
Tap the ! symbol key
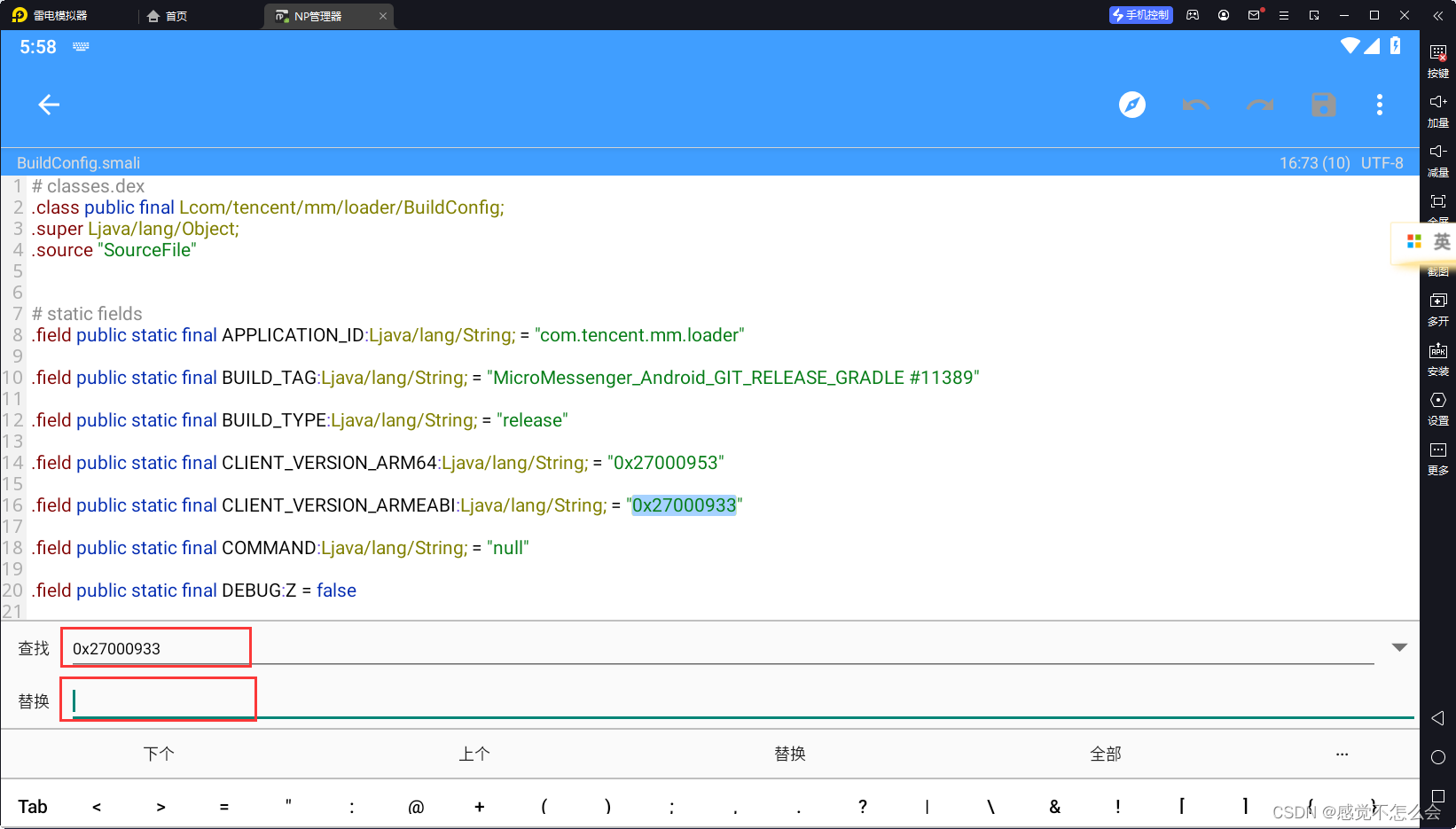pos(1118,806)
